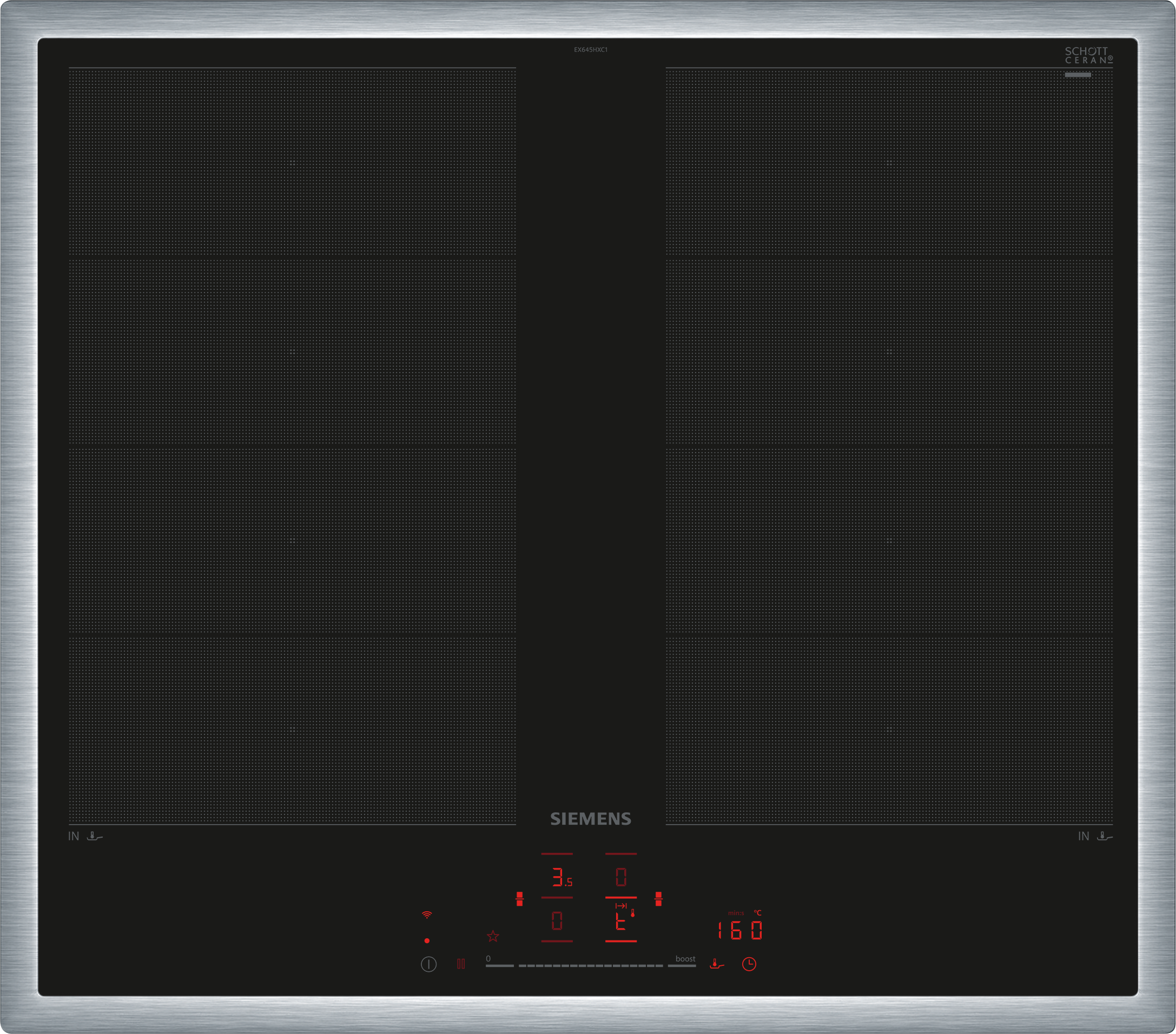Tap the middle of the power level slider
The width and height of the screenshot is (1176, 1034).
click(x=591, y=966)
